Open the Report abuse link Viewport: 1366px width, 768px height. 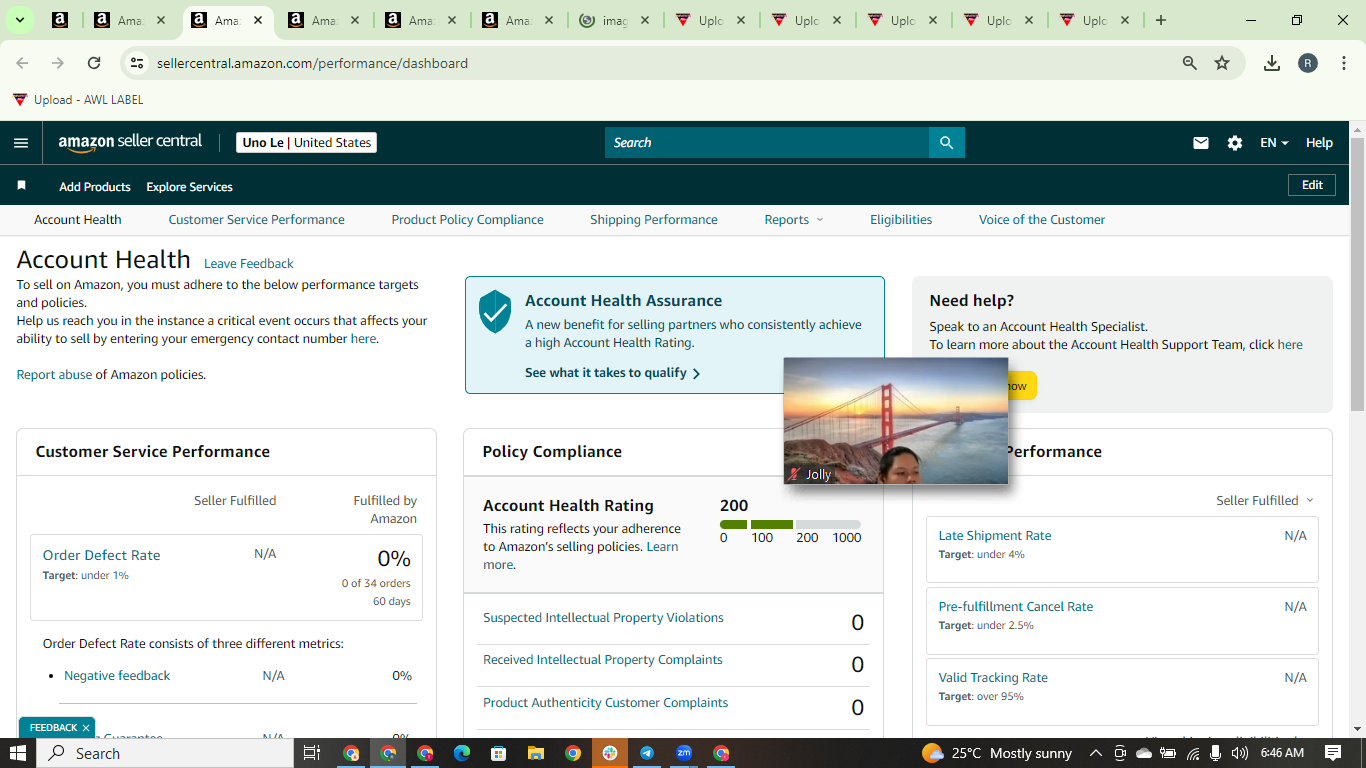[54, 375]
